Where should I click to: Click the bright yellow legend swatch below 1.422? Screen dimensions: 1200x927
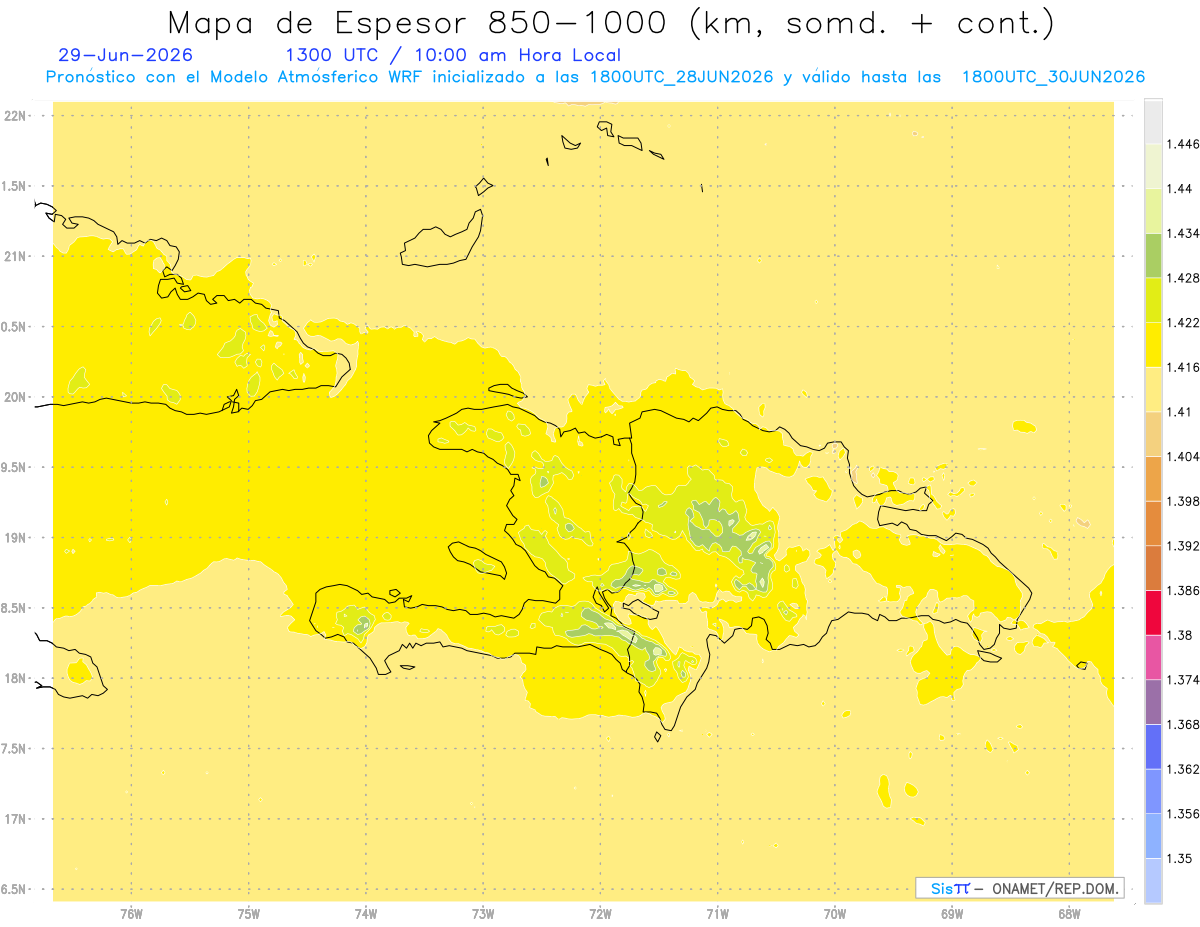coord(1153,345)
